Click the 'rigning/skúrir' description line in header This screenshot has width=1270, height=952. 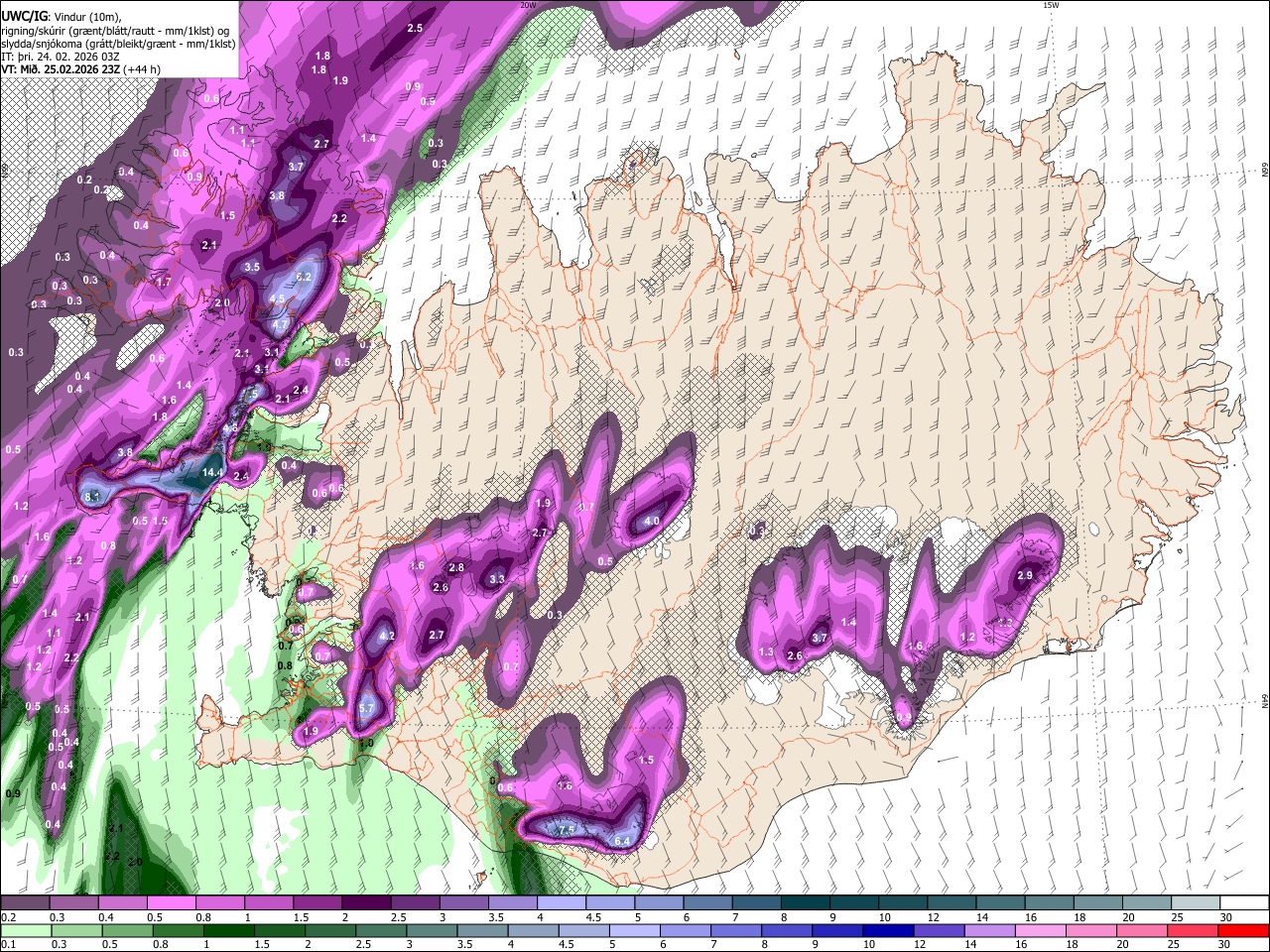115,31
